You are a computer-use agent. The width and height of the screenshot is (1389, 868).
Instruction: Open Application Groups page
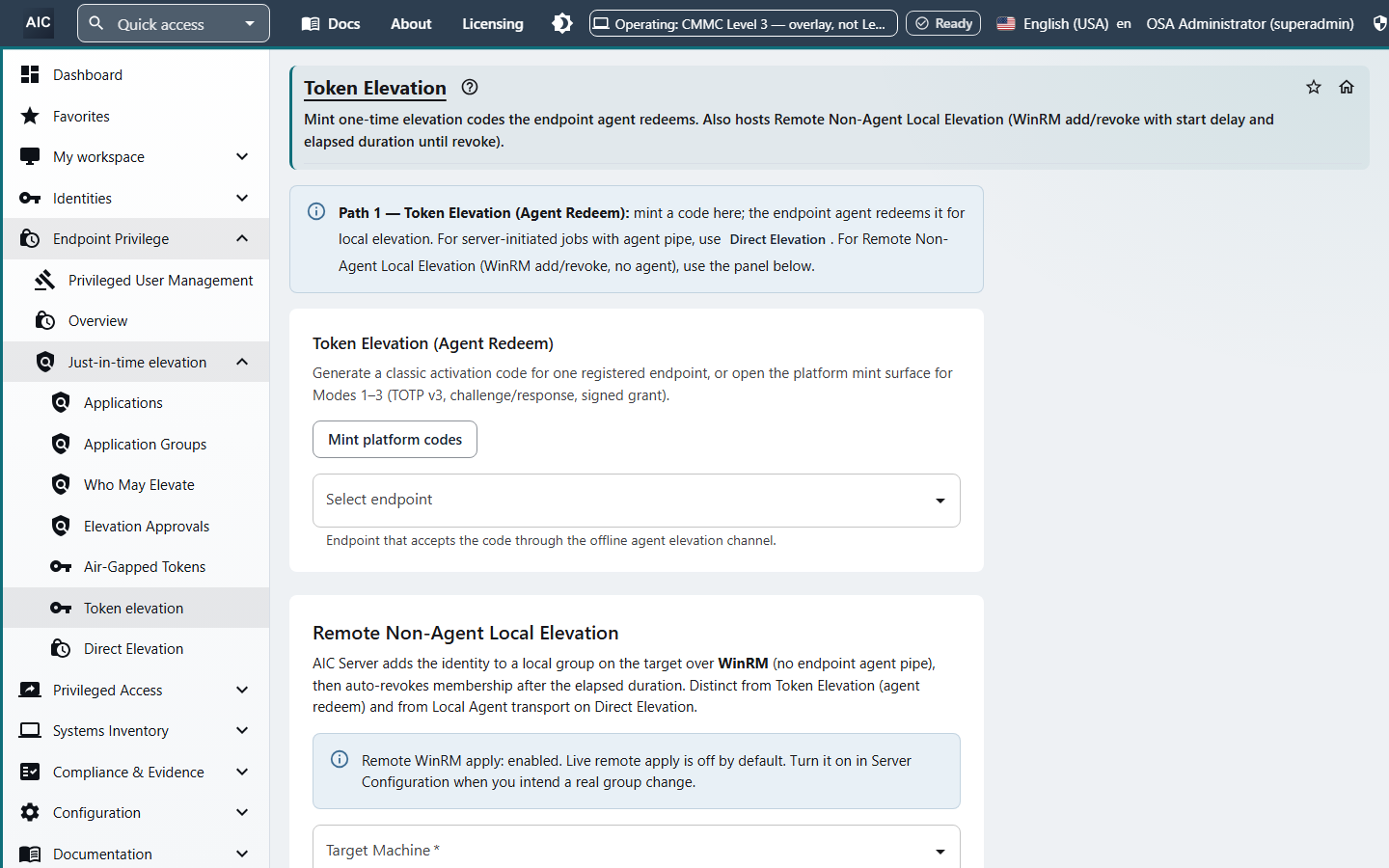[135, 444]
